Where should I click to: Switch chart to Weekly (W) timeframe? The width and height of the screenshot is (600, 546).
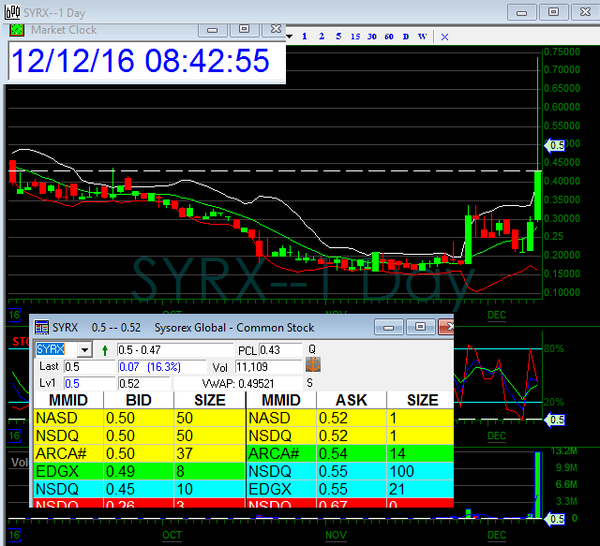(422, 36)
